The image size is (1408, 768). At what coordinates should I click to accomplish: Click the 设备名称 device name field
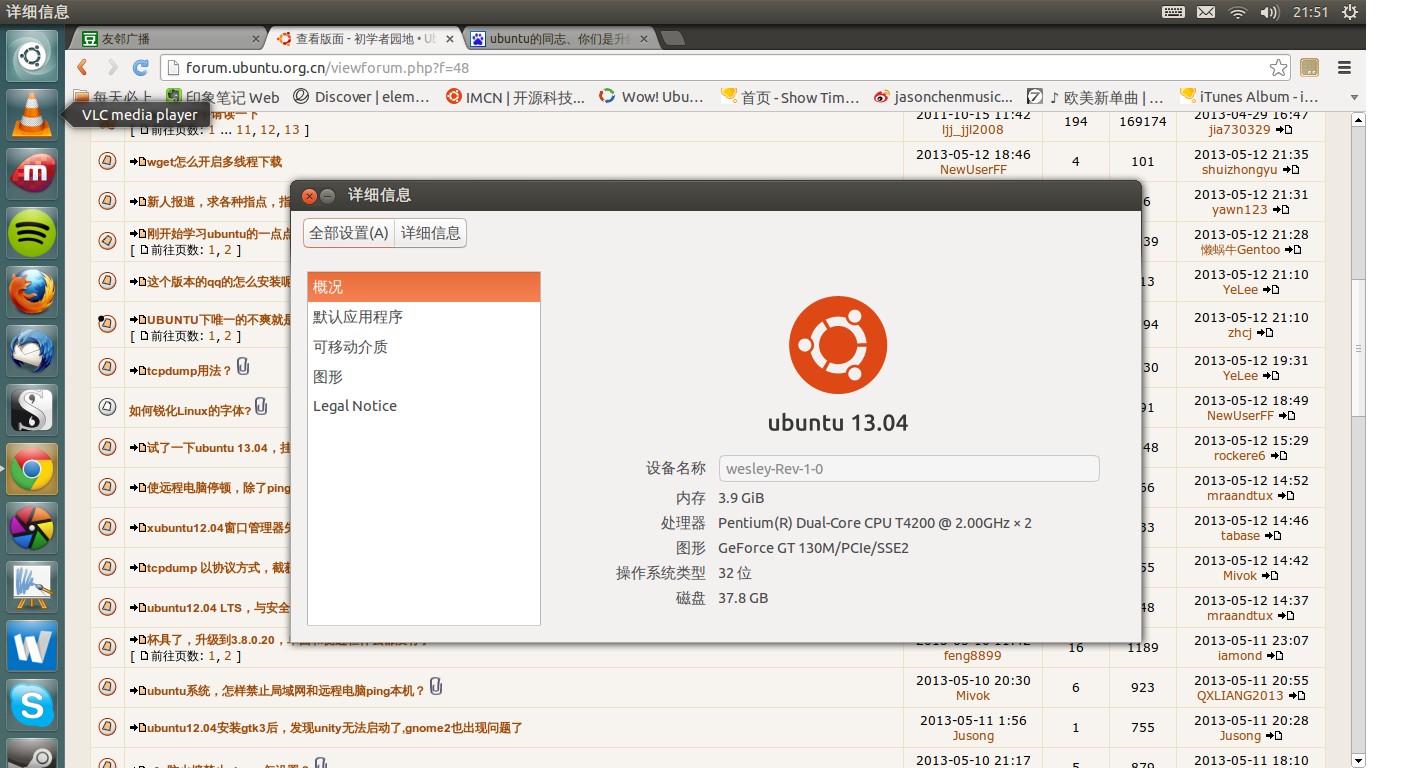pos(909,468)
